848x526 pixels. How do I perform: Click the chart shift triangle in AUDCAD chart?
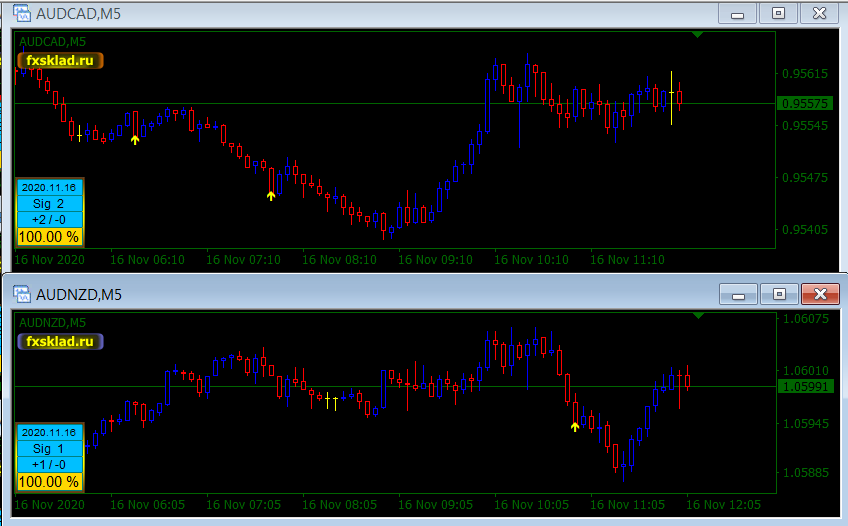(698, 35)
